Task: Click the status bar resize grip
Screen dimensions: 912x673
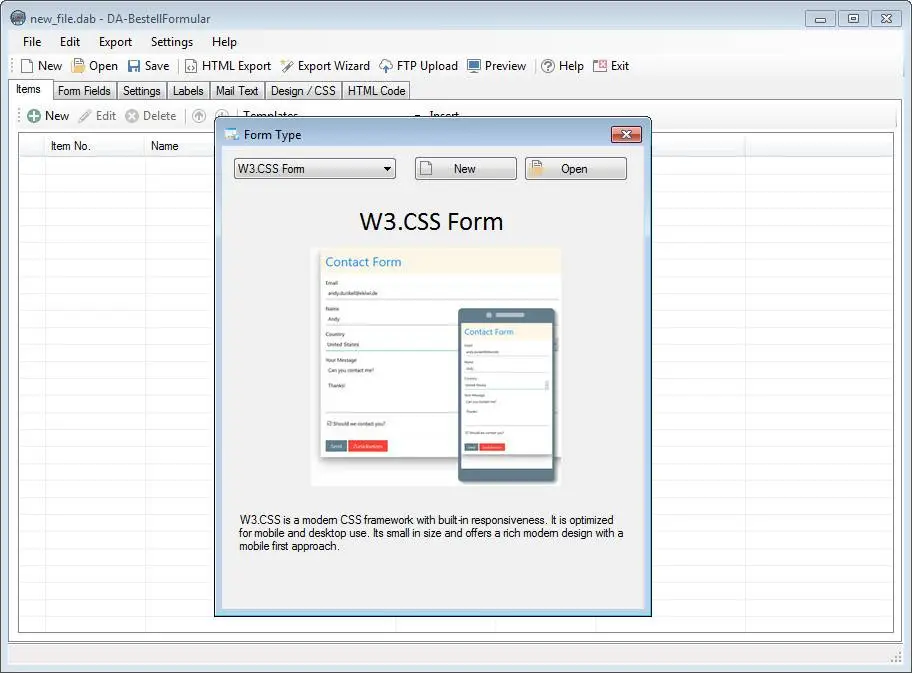Action: pyautogui.click(x=896, y=657)
